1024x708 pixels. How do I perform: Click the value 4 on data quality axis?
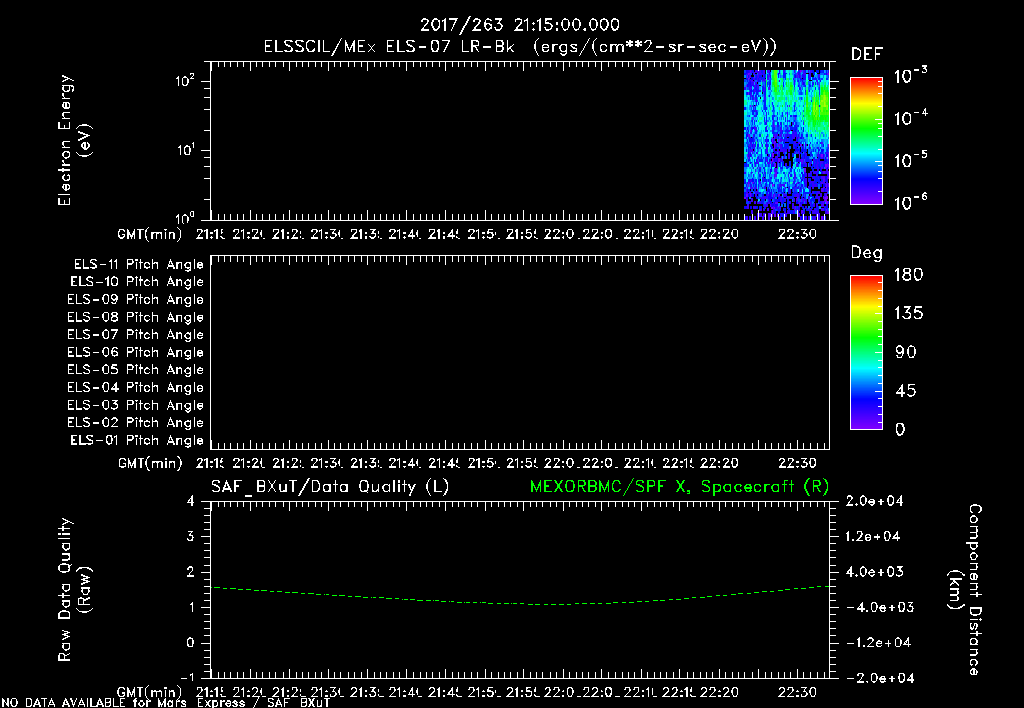190,501
